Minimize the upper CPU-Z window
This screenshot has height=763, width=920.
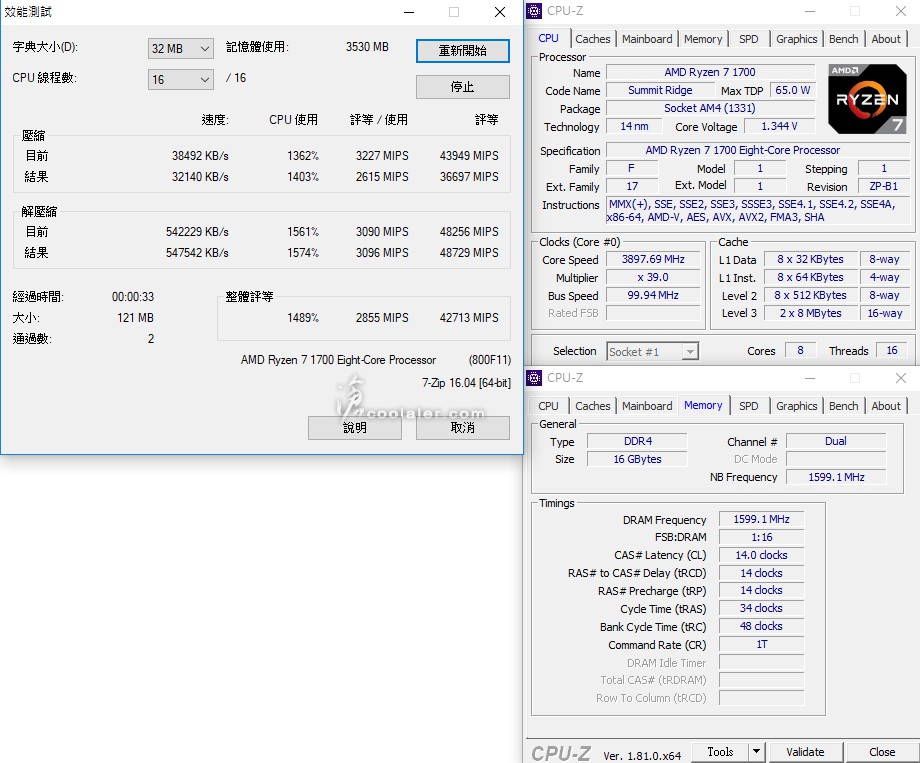coord(810,11)
